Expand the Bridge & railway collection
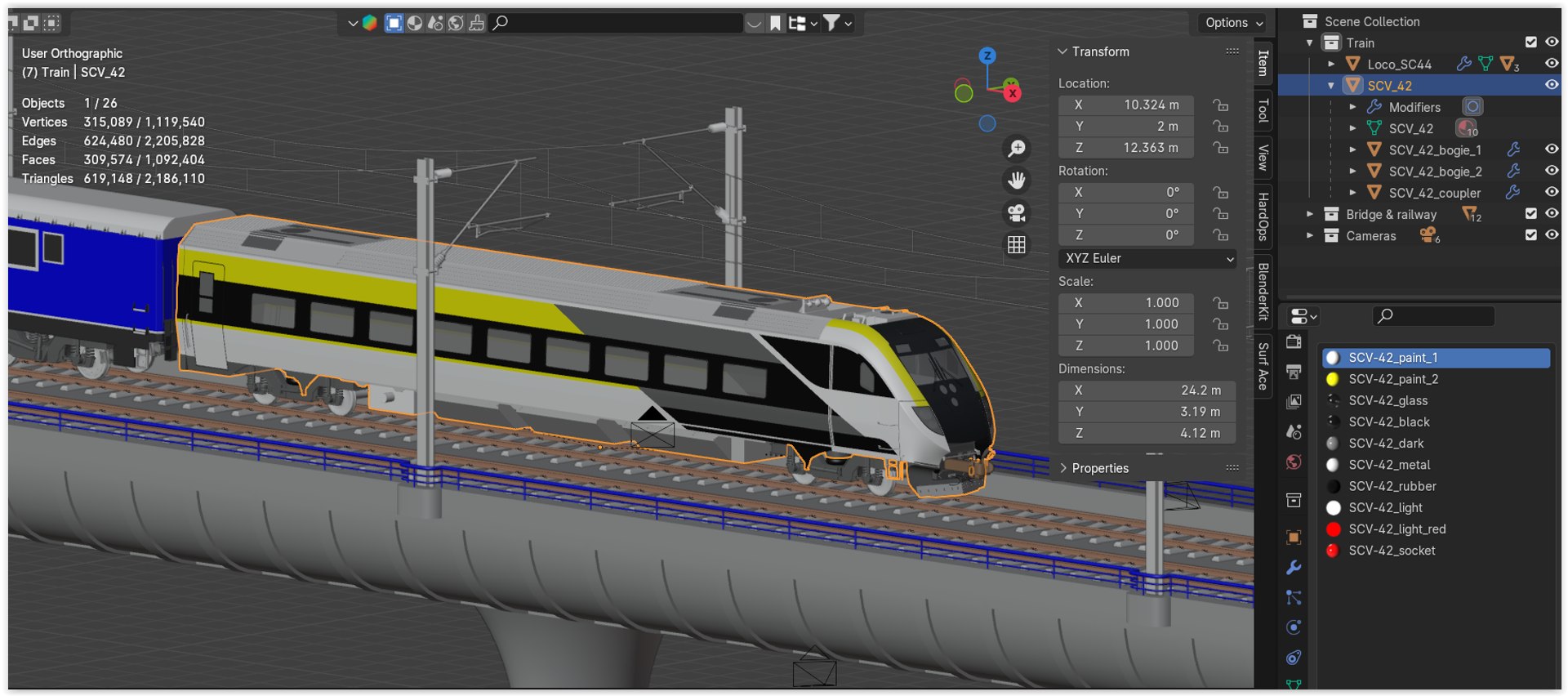Viewport: 1568px width, 696px height. 1310,214
